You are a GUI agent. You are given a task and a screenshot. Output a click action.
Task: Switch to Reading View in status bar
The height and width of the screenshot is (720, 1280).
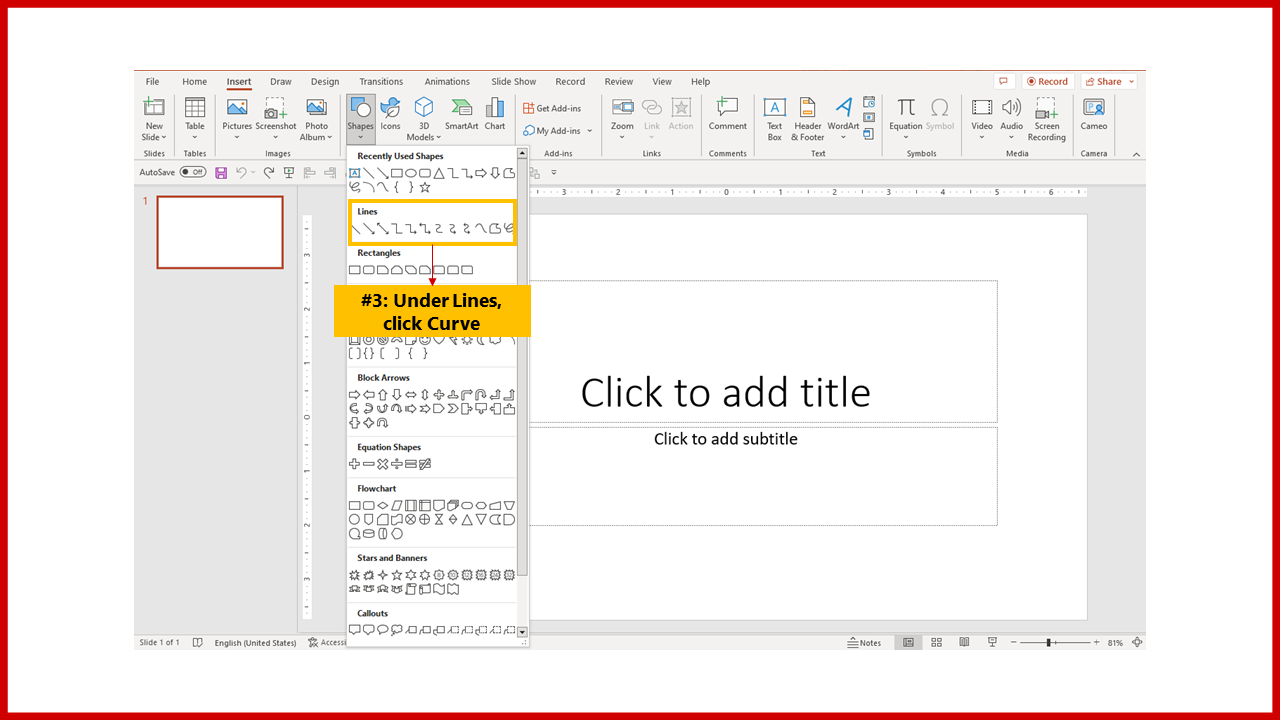tap(965, 643)
